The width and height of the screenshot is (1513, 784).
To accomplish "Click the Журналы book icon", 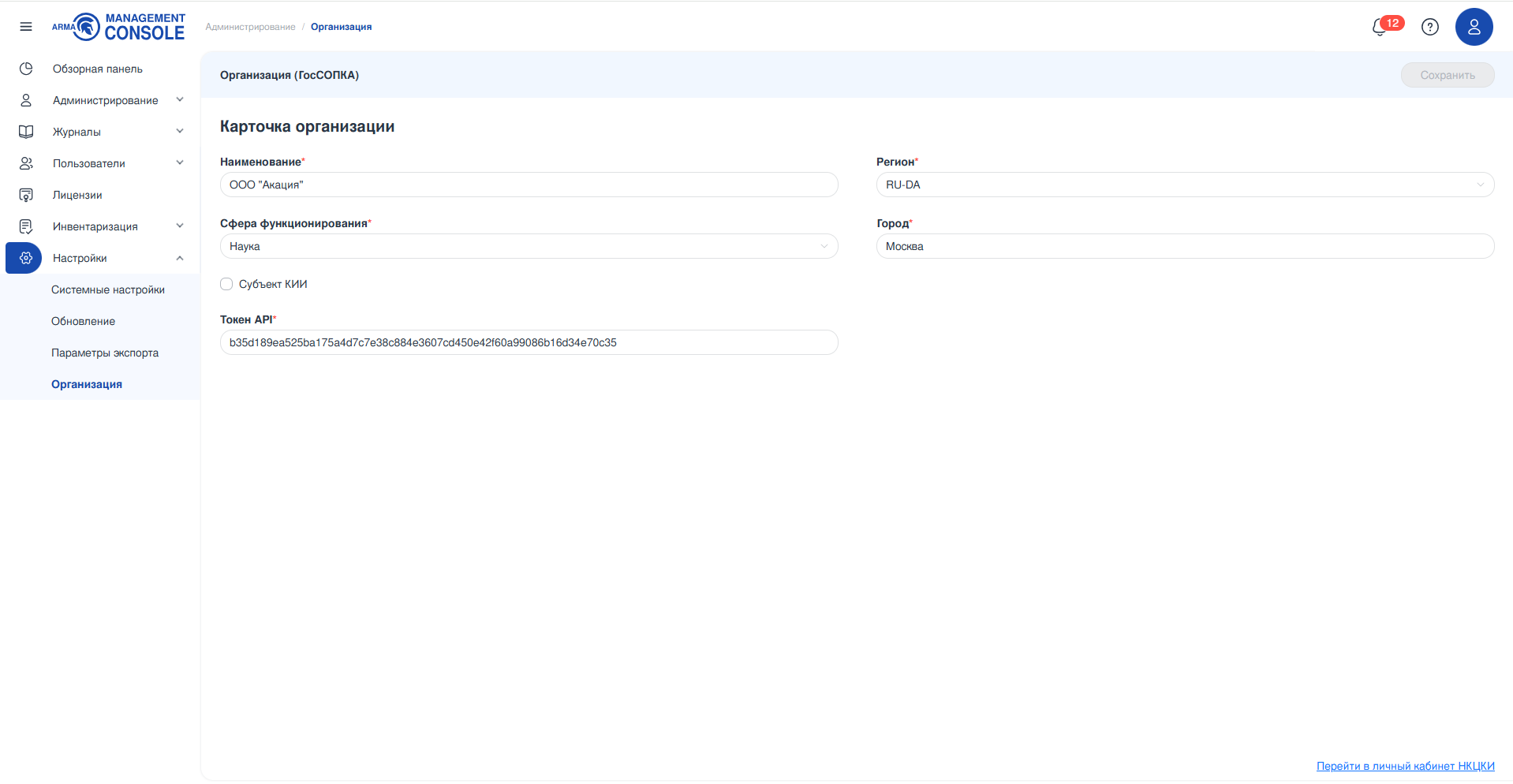I will pyautogui.click(x=26, y=132).
